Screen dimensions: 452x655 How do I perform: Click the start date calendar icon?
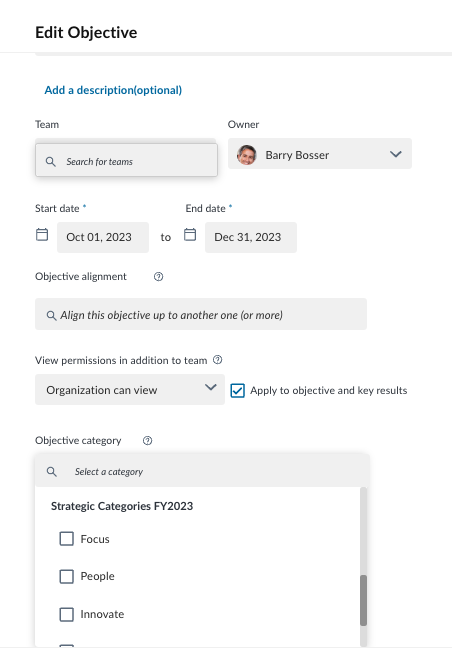coord(42,235)
